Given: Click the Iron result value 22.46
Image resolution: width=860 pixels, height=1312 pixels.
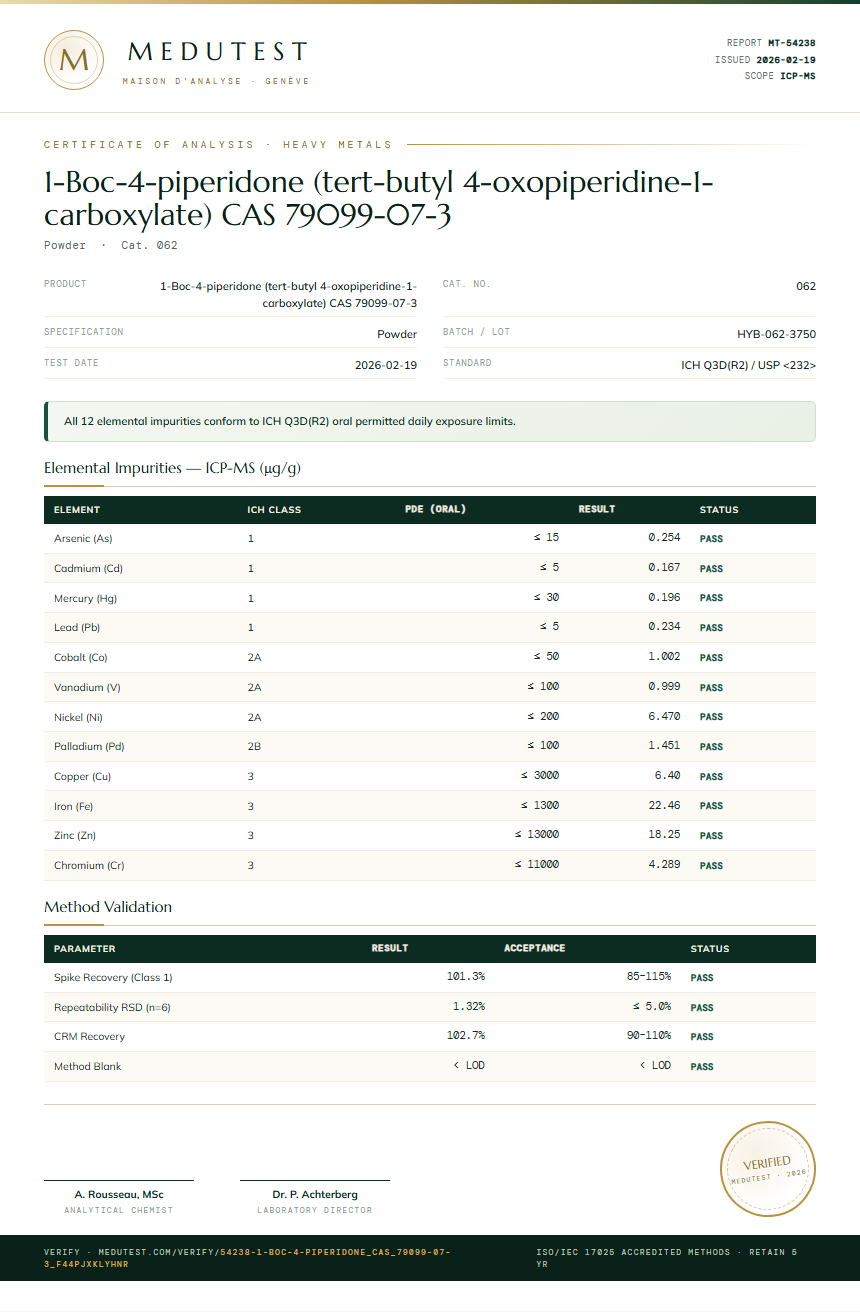Looking at the screenshot, I should [x=664, y=805].
